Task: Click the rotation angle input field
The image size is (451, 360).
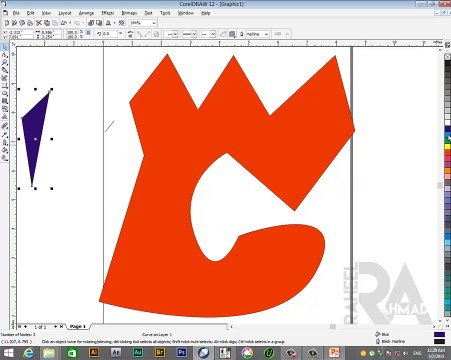Action: pyautogui.click(x=110, y=34)
